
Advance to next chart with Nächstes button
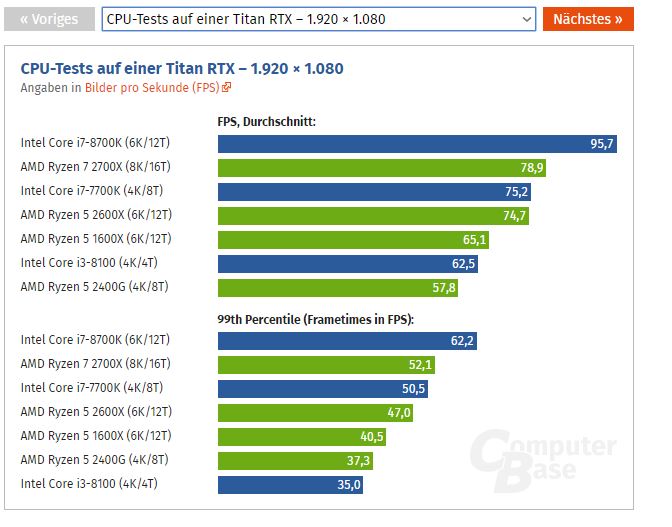588,19
